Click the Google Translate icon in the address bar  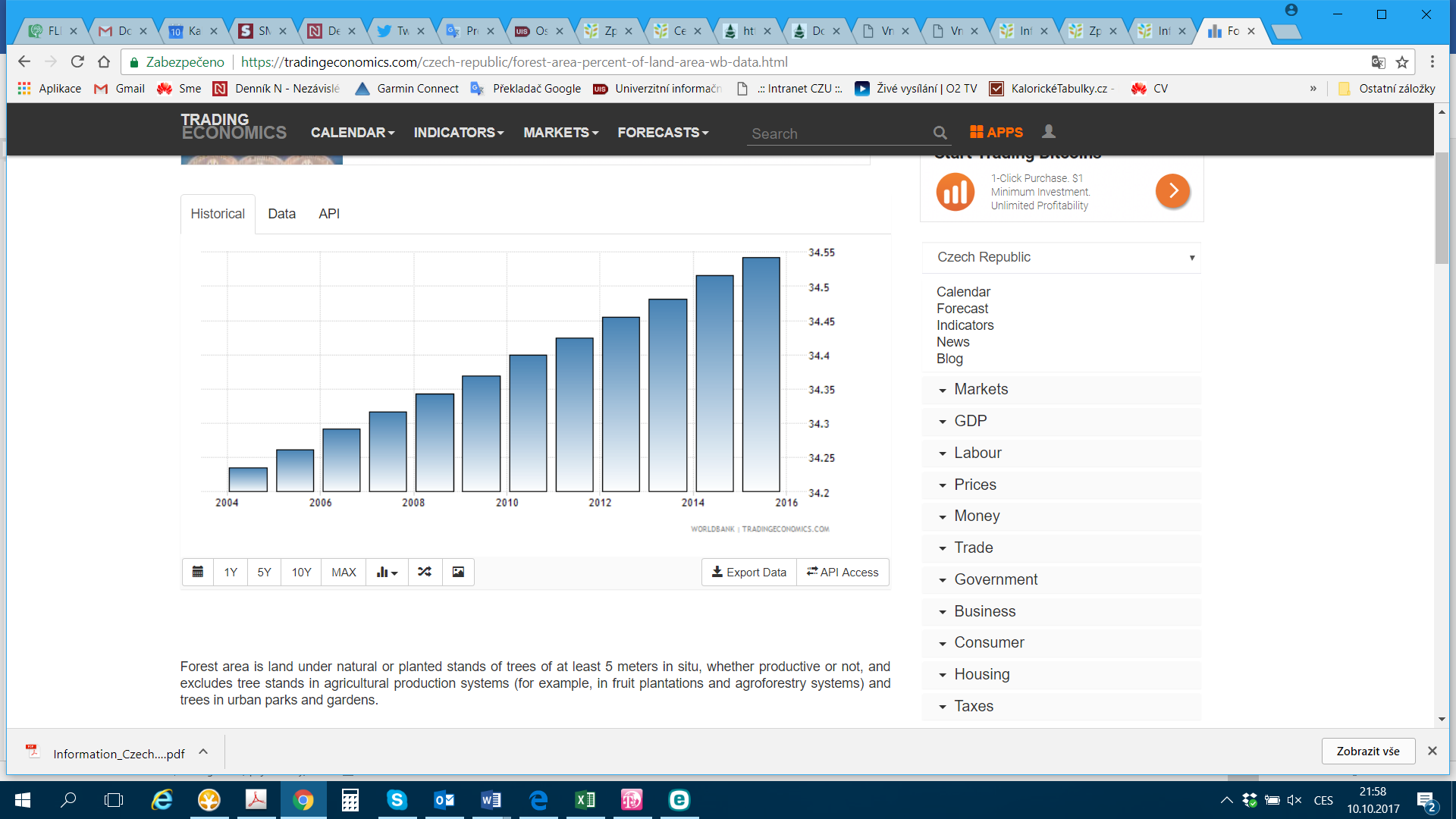(1378, 62)
